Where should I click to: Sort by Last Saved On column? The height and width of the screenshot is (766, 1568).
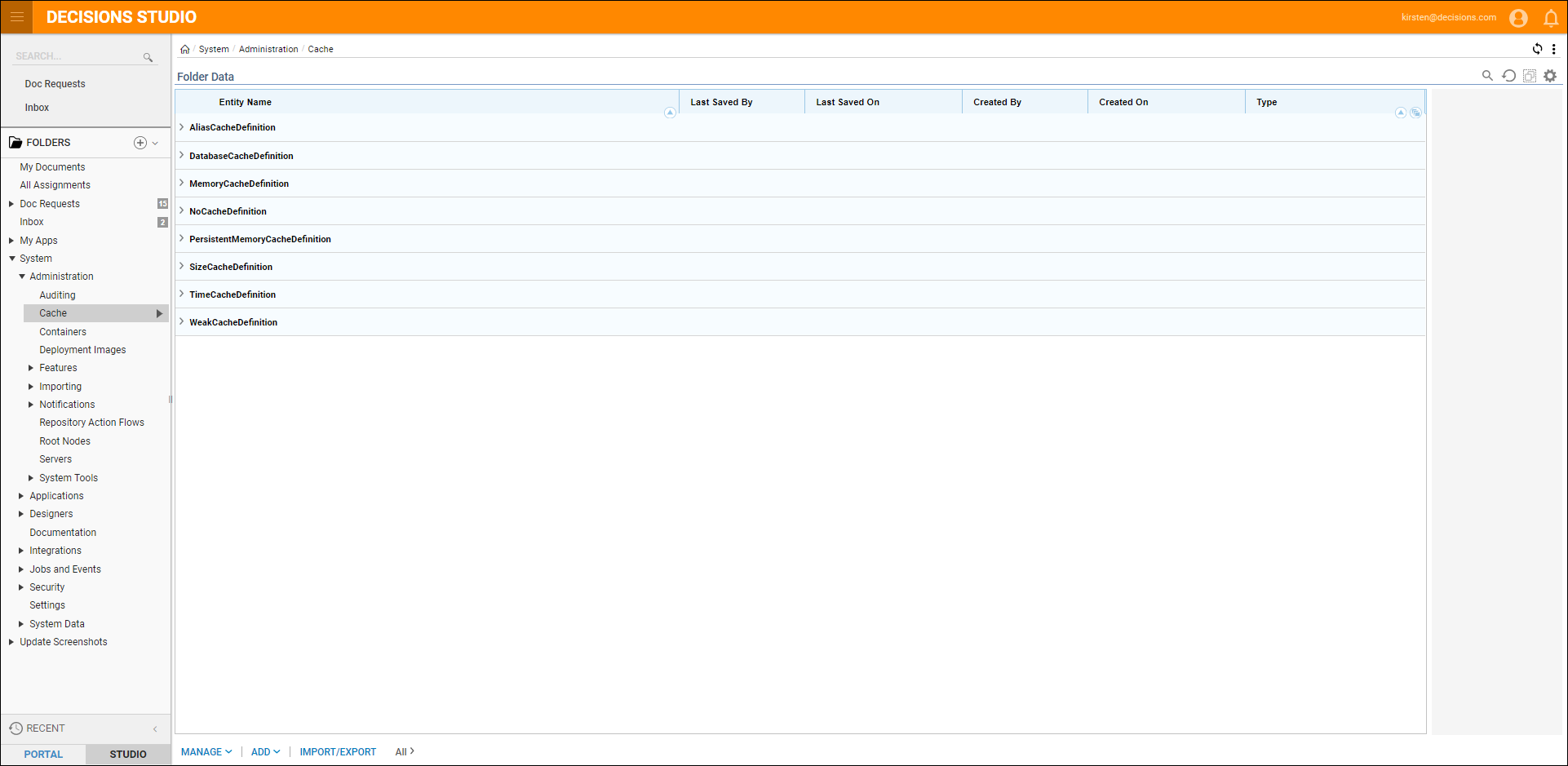pyautogui.click(x=848, y=102)
